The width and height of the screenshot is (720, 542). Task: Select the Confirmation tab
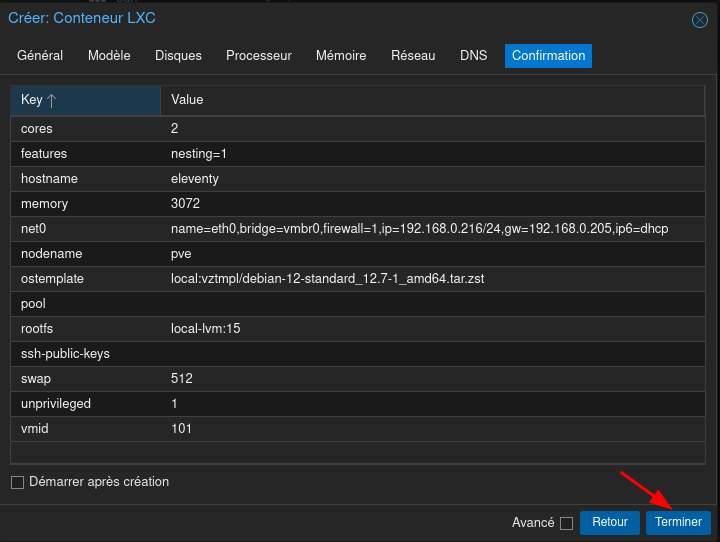548,56
